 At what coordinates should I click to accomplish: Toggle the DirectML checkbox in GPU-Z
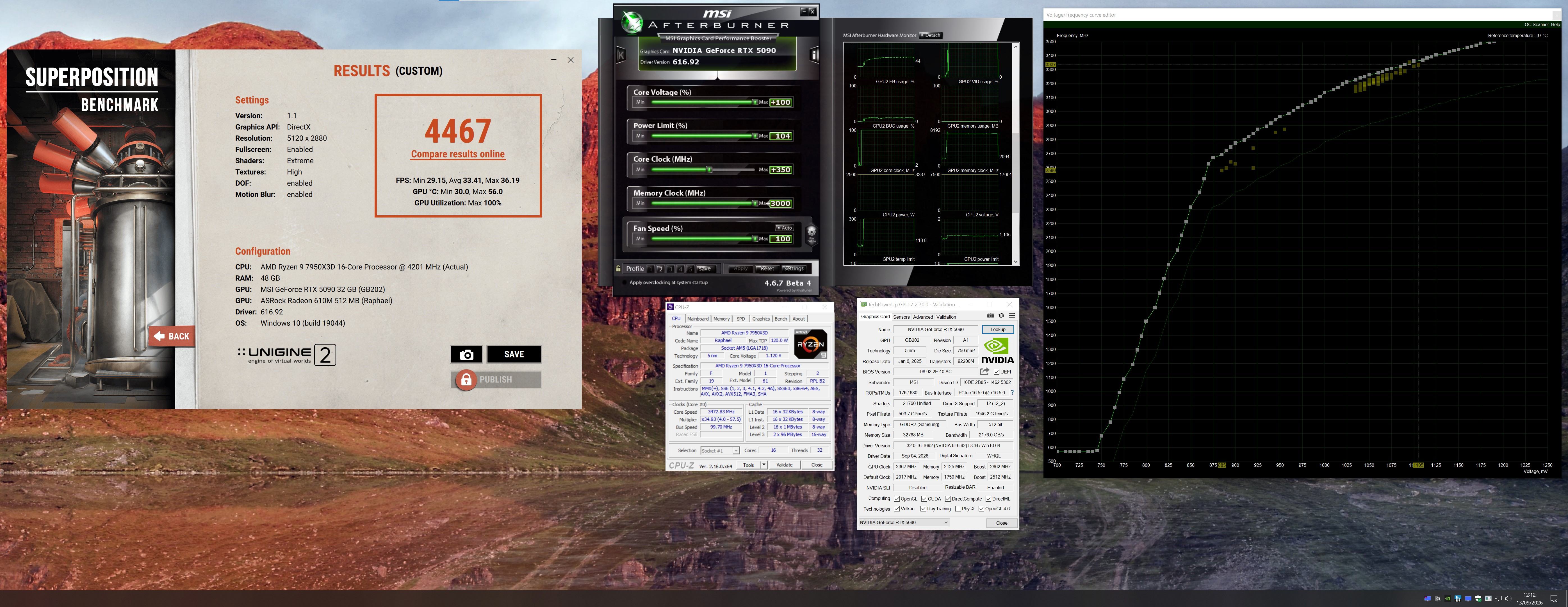coord(988,499)
